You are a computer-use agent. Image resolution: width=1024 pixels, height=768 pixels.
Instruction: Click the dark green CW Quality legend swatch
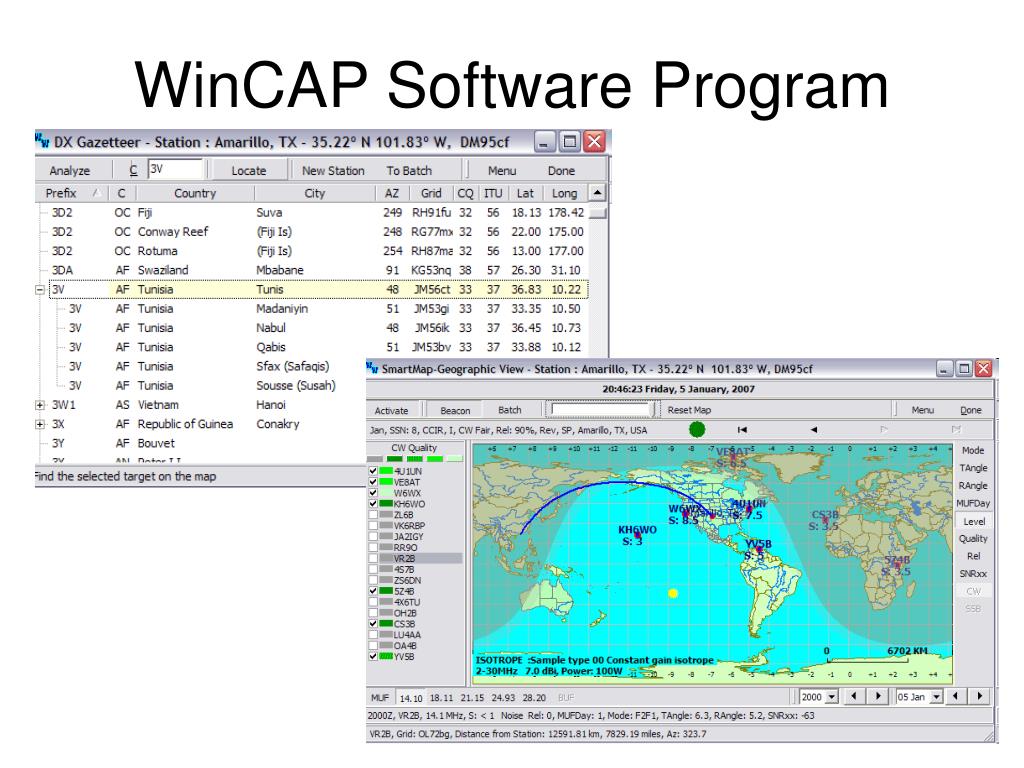394,459
